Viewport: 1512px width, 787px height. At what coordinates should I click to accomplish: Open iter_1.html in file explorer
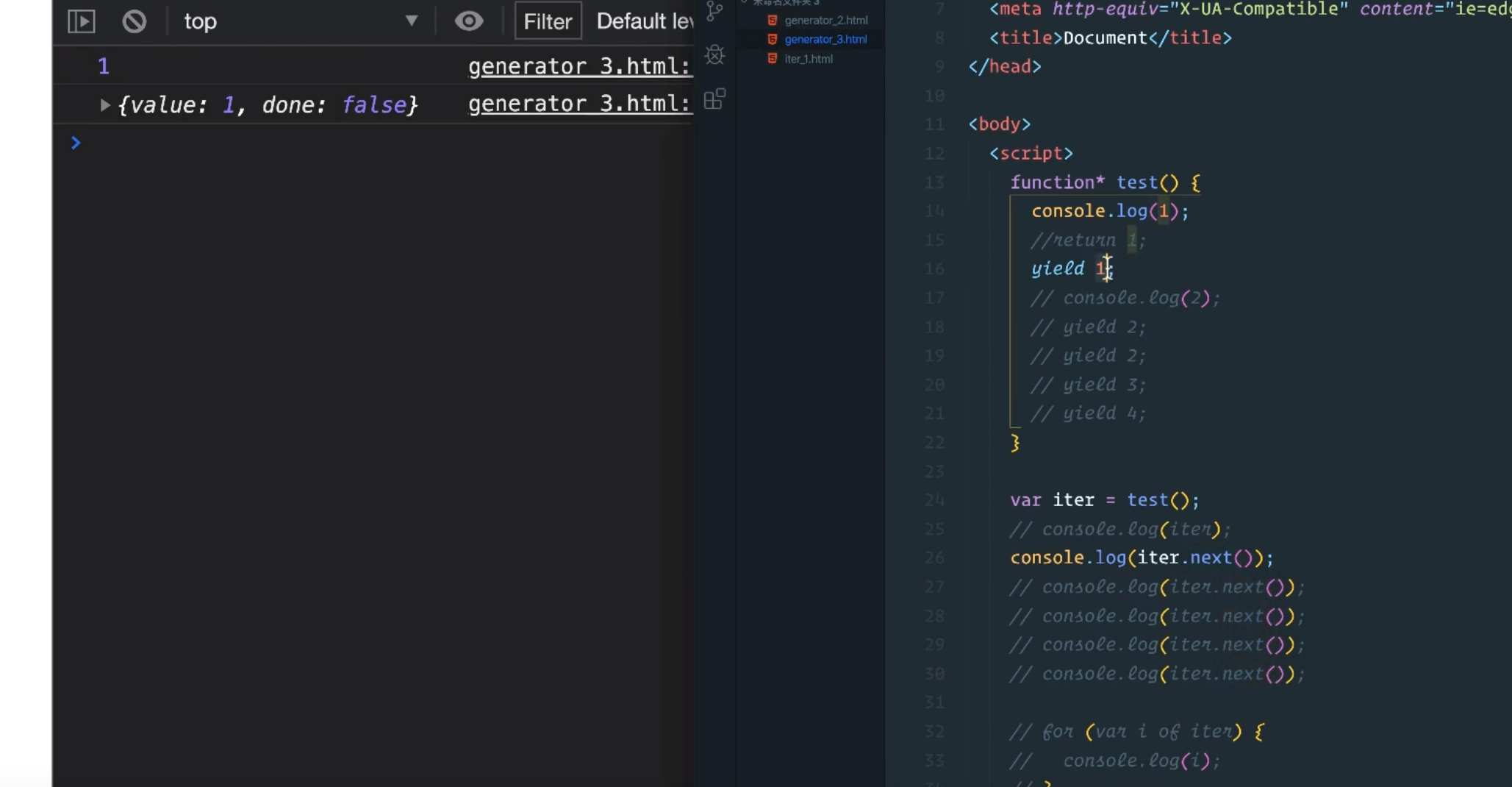coord(809,59)
